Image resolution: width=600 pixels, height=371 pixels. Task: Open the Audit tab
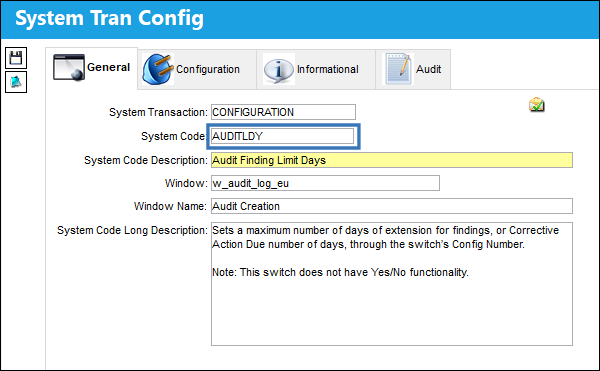413,69
